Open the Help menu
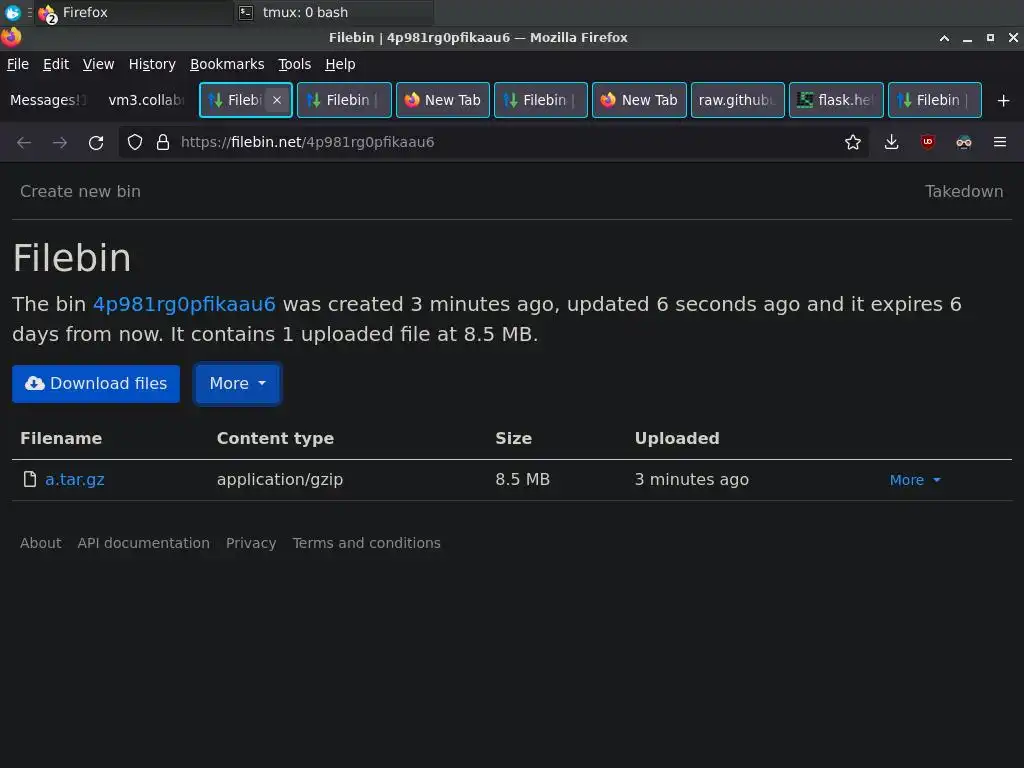Viewport: 1024px width, 768px height. pyautogui.click(x=340, y=64)
